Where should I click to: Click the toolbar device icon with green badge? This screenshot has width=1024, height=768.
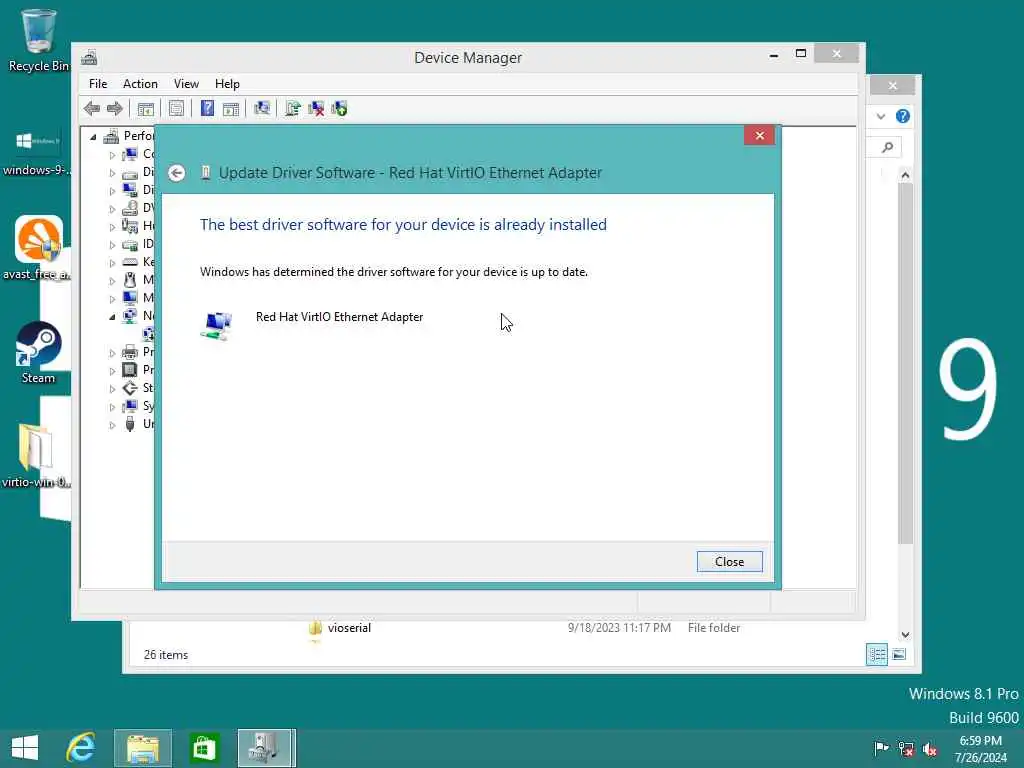click(340, 108)
